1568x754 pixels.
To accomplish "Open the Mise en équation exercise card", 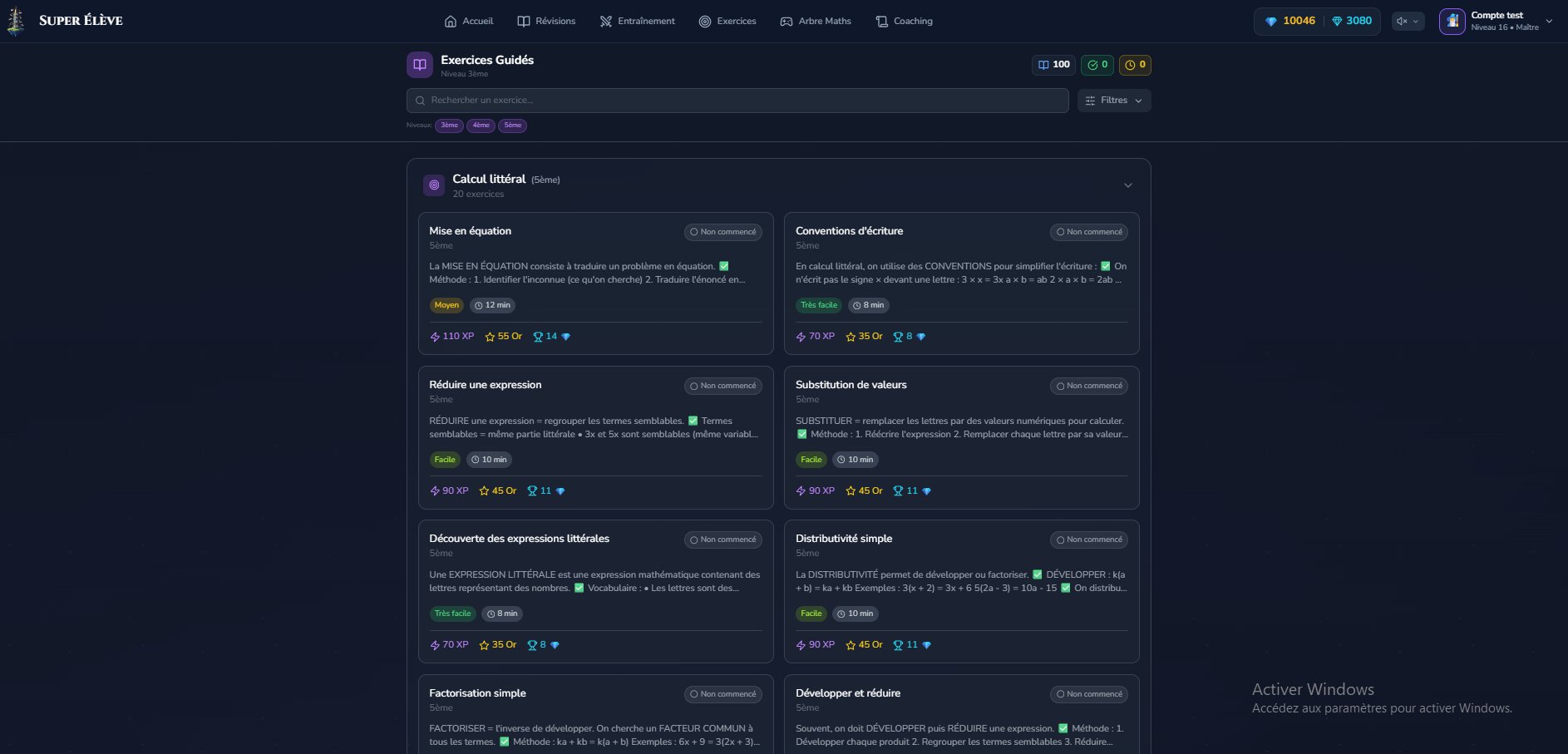I will pyautogui.click(x=595, y=283).
